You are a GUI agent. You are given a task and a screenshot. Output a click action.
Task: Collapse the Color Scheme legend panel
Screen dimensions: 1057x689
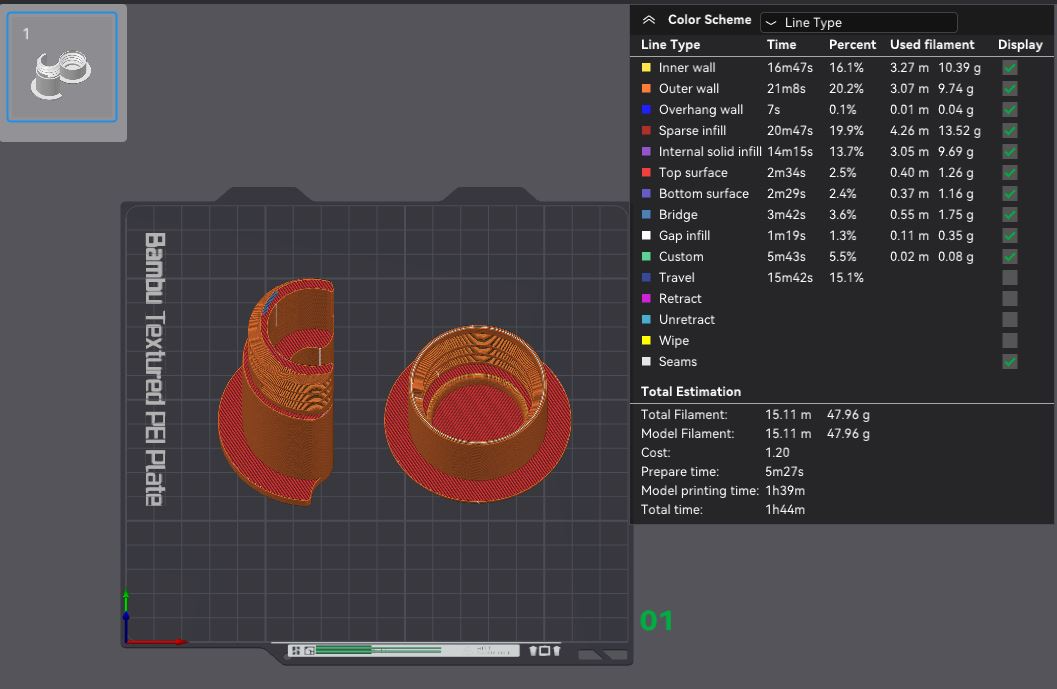(648, 20)
